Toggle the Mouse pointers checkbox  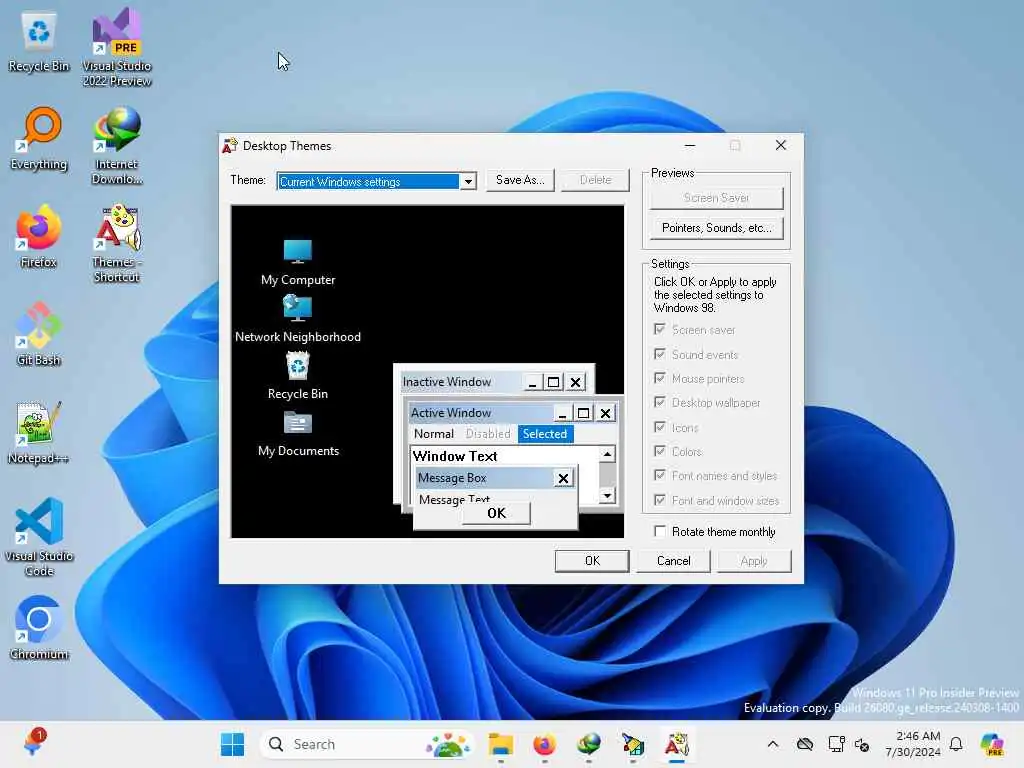coord(660,378)
